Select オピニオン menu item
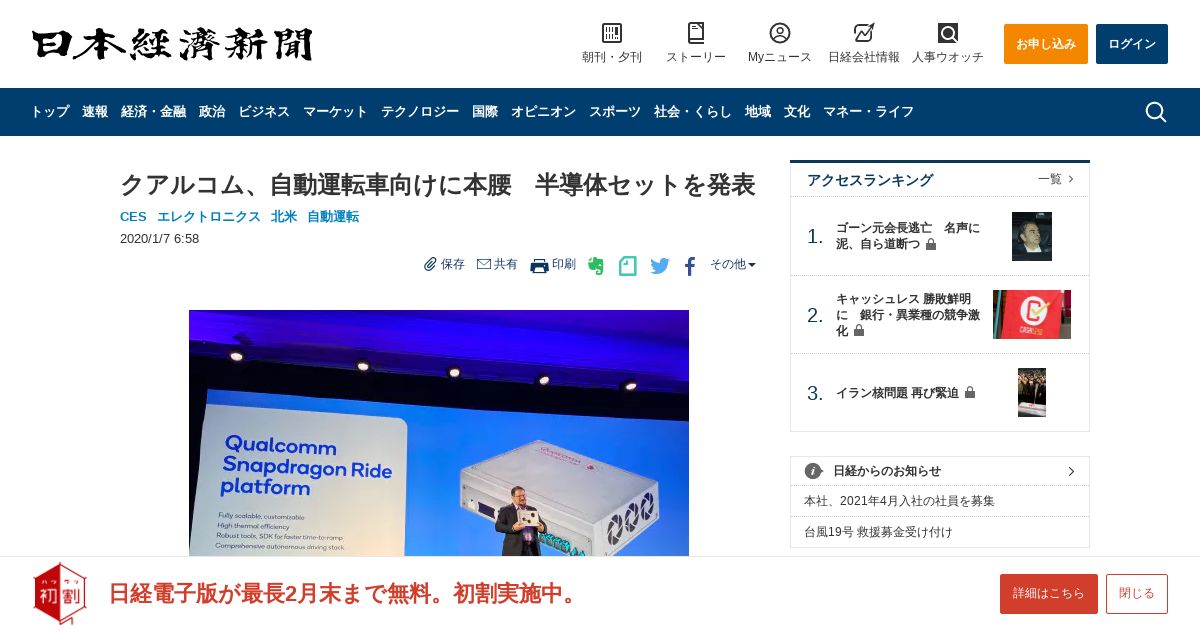1200x630 pixels. [543, 112]
